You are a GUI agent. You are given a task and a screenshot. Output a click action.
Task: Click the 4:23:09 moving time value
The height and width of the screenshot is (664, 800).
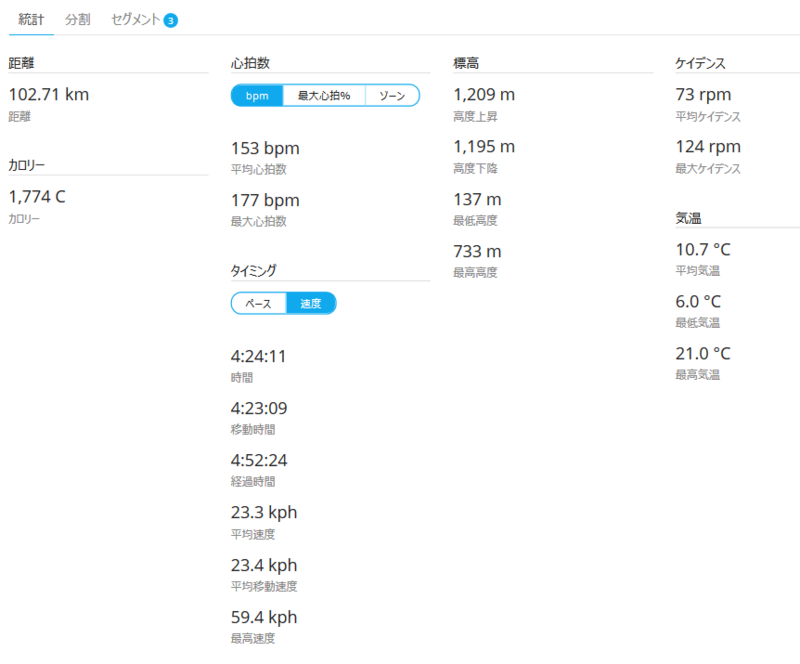point(259,408)
